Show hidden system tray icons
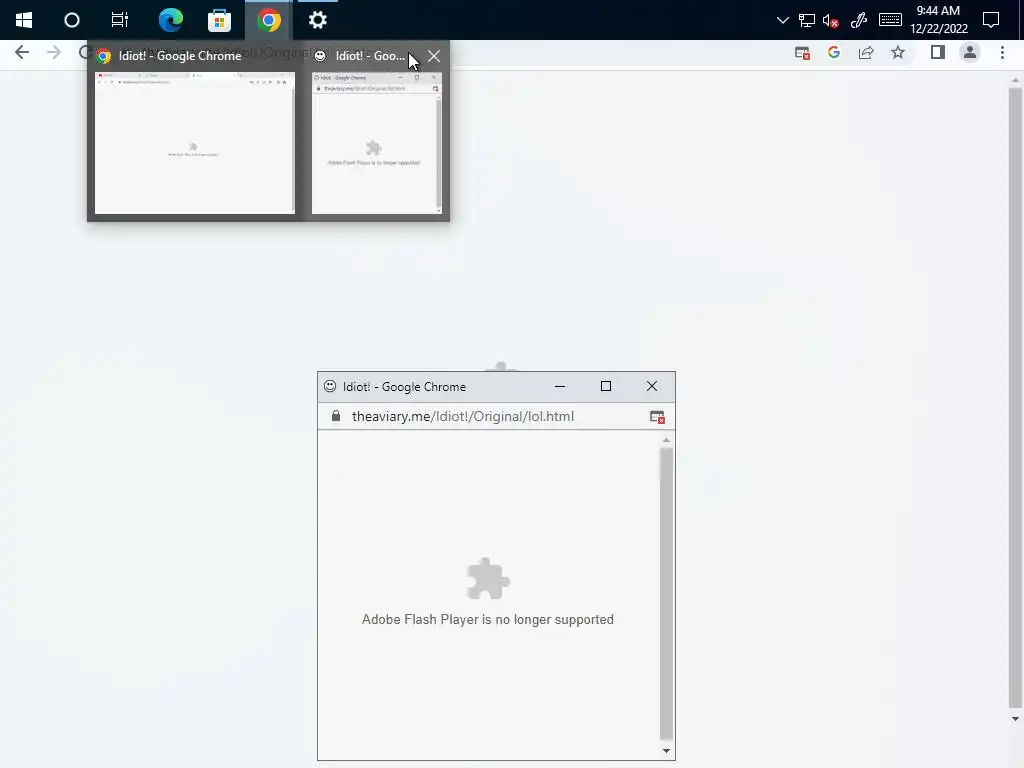 (782, 20)
